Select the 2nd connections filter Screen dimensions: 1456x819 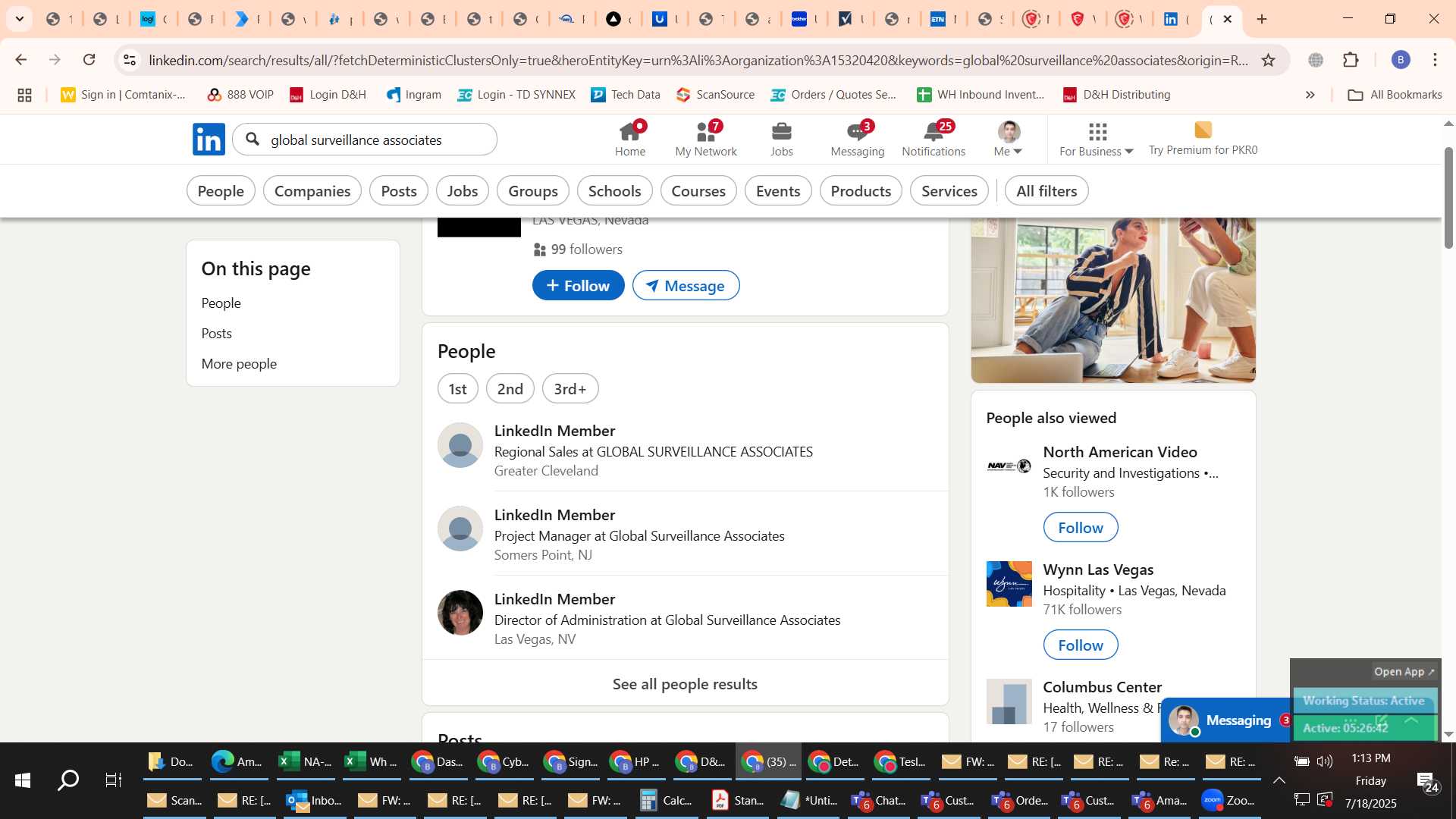pos(510,389)
